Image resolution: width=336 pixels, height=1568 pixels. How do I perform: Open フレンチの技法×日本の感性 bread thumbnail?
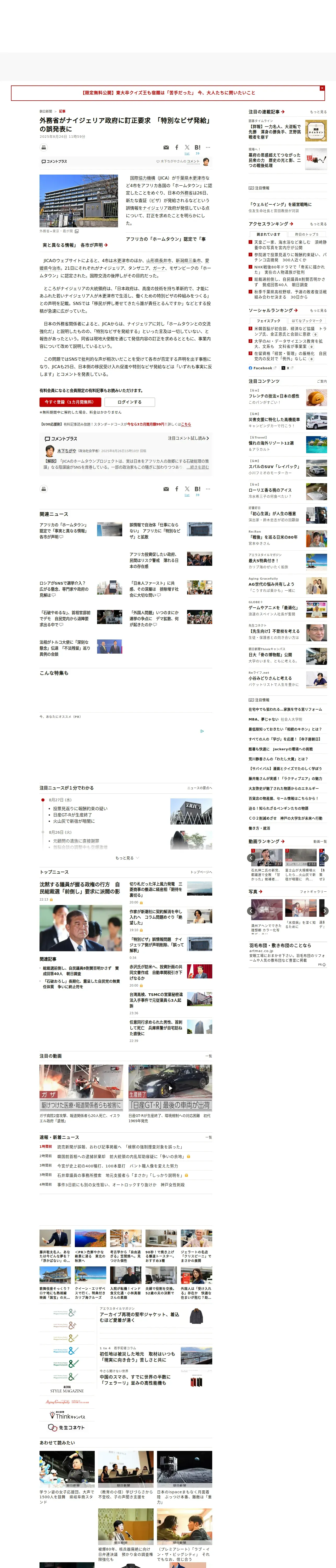coord(316,398)
